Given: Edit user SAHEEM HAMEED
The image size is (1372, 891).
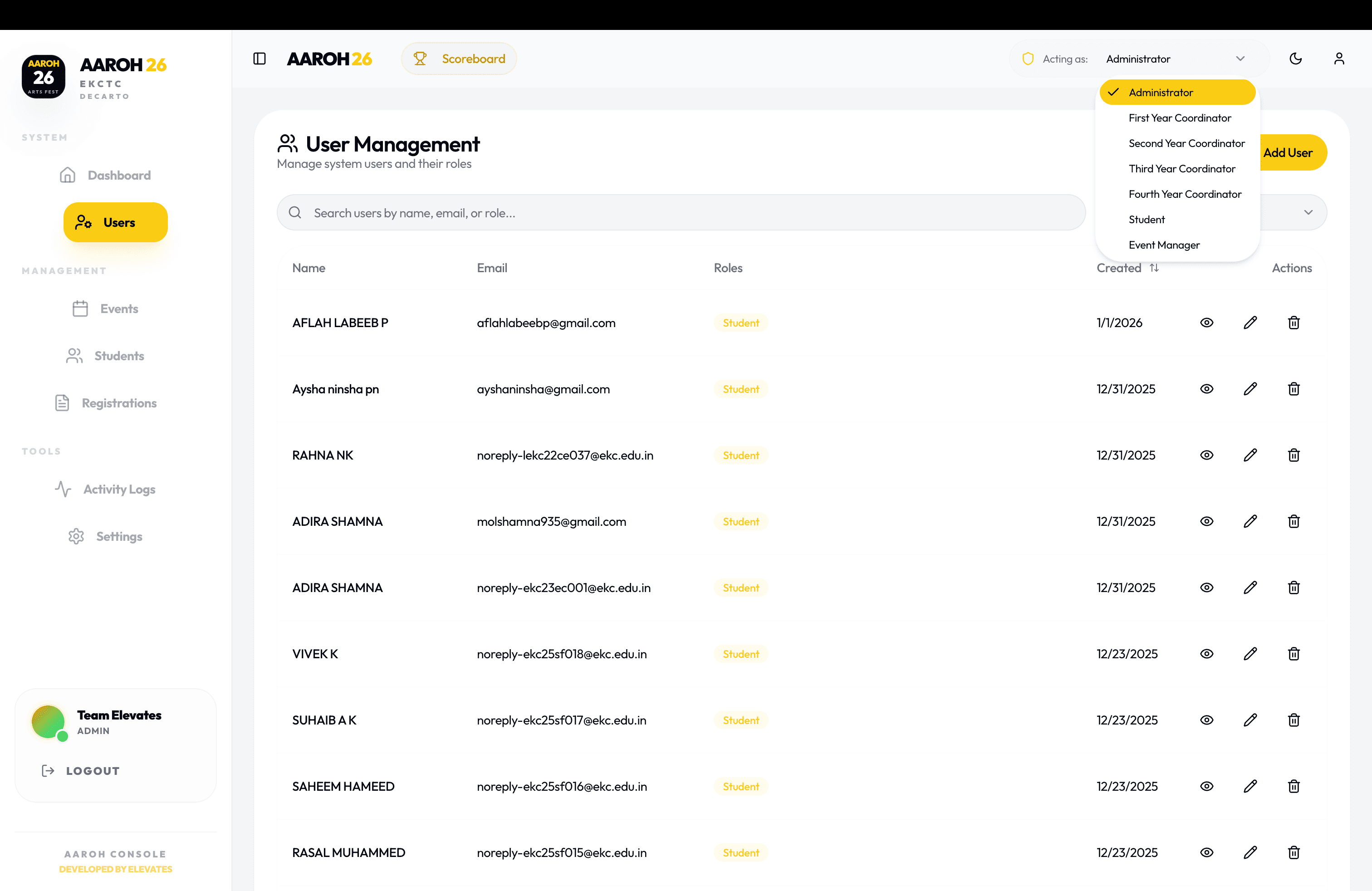Looking at the screenshot, I should pos(1250,787).
